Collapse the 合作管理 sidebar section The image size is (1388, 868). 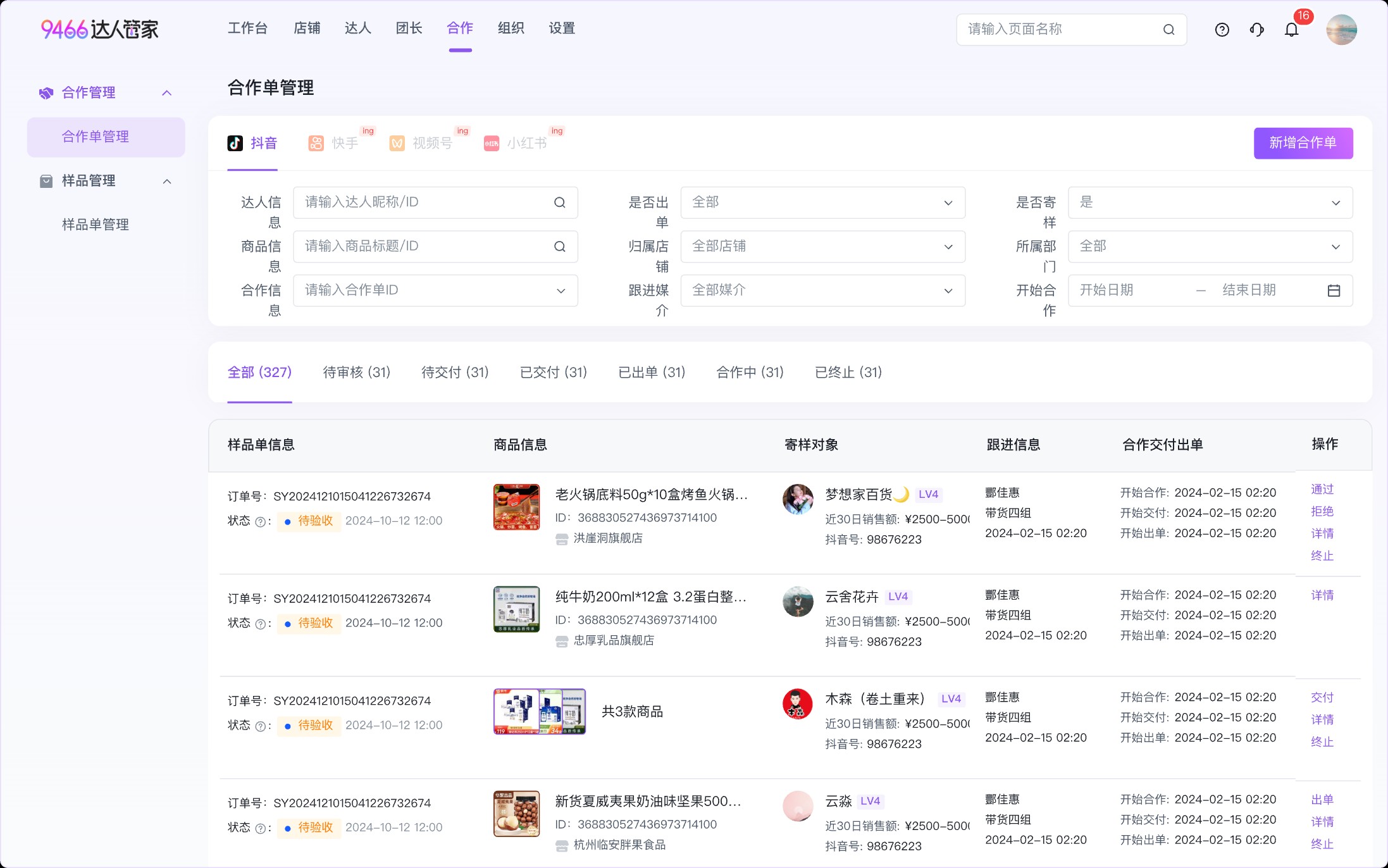pos(167,93)
